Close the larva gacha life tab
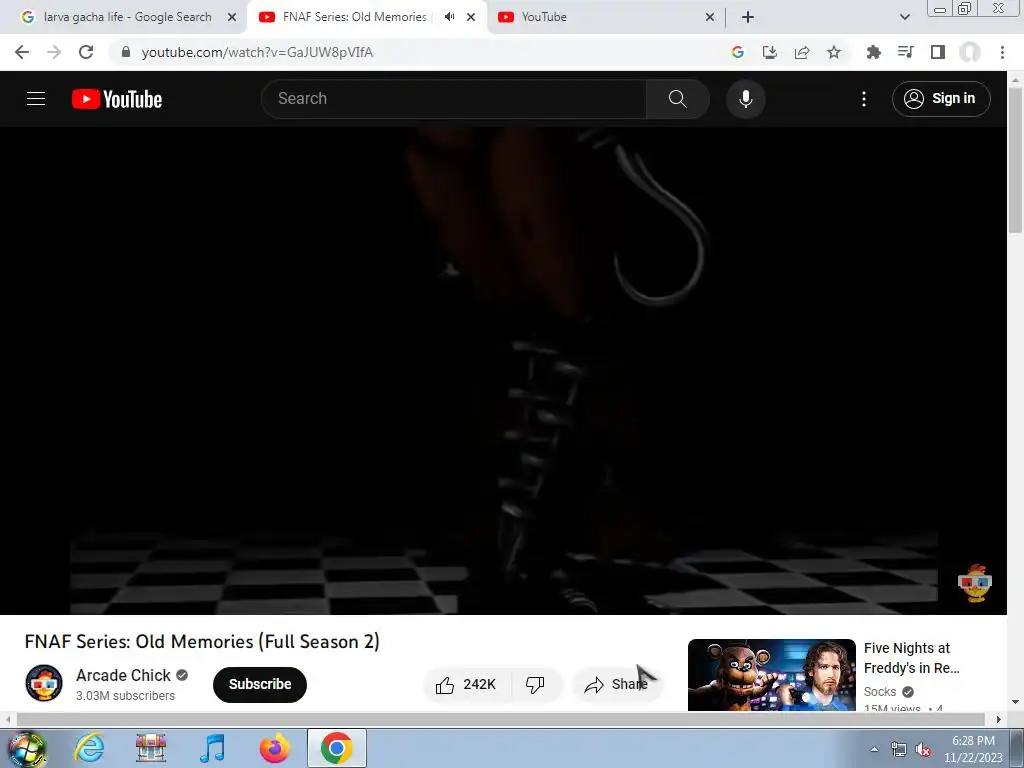This screenshot has height=768, width=1024. click(232, 17)
